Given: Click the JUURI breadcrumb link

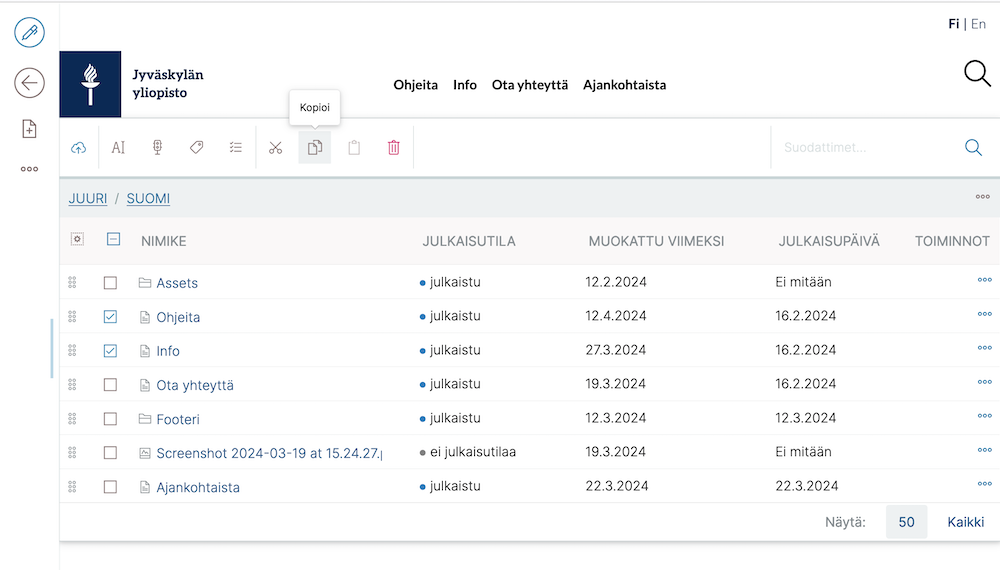Looking at the screenshot, I should pos(88,198).
